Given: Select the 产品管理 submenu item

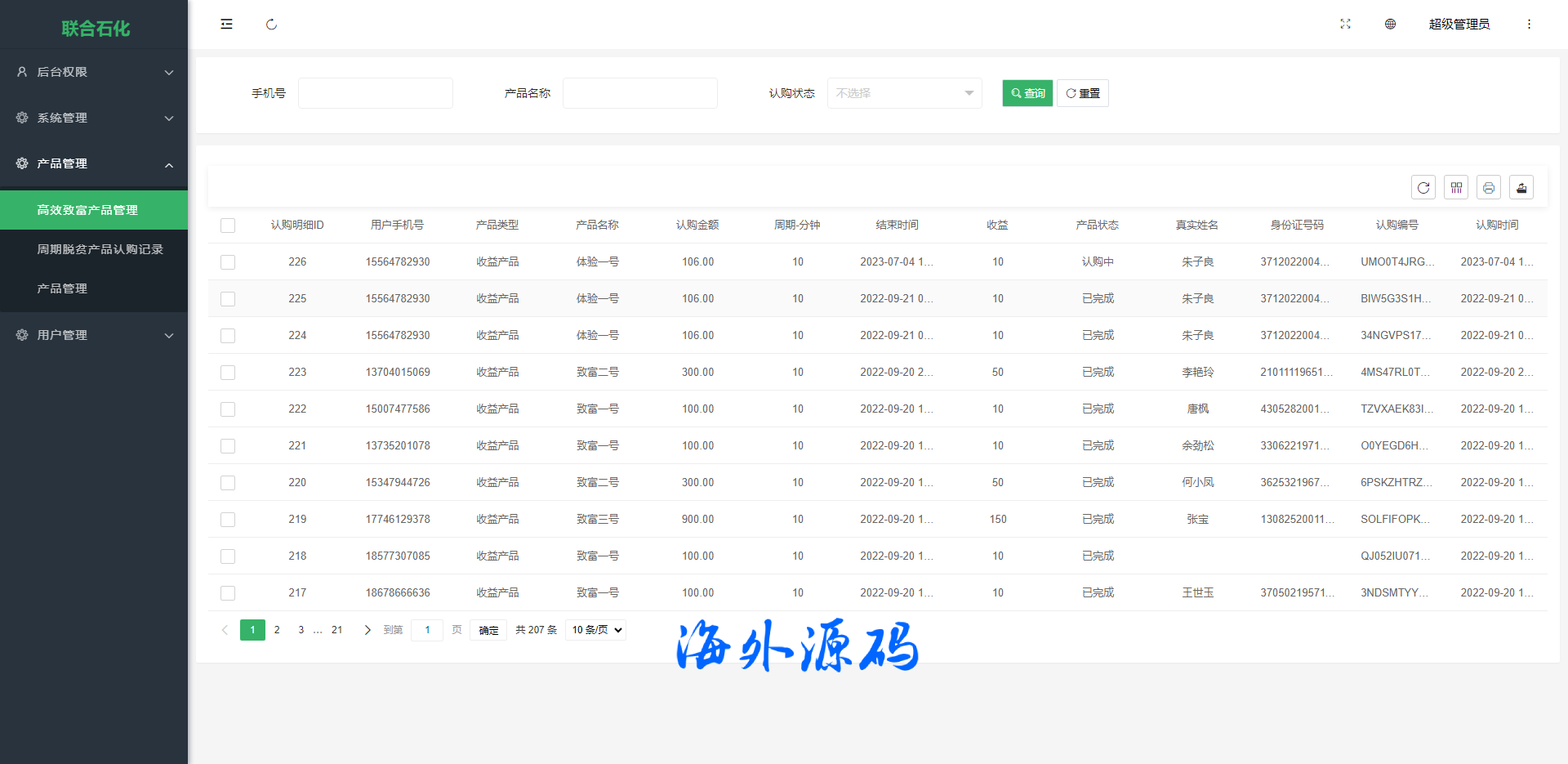Looking at the screenshot, I should click(x=62, y=288).
